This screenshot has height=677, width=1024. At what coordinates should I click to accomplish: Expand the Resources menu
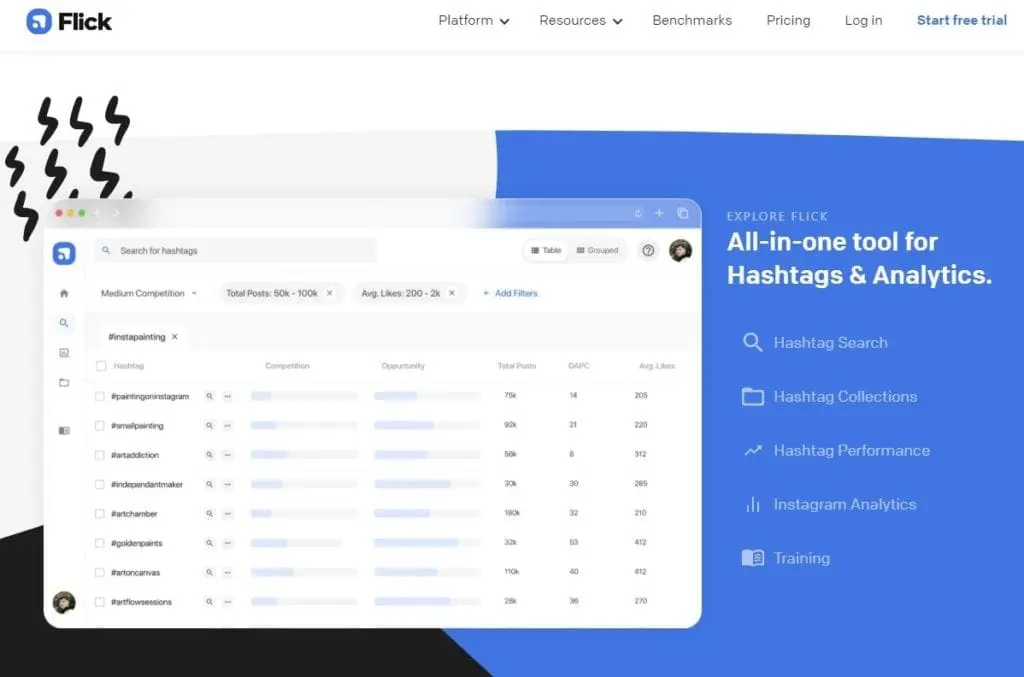coord(581,20)
